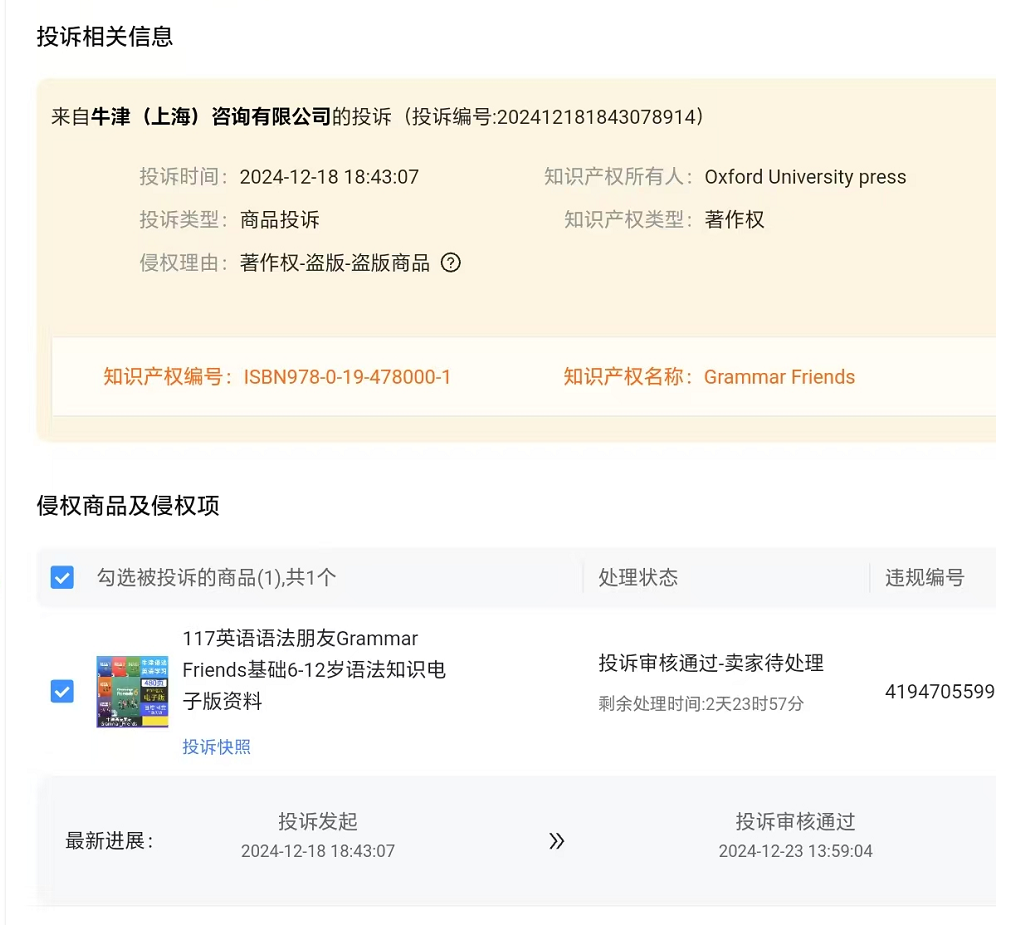Open the product thumbnail image

[132, 691]
